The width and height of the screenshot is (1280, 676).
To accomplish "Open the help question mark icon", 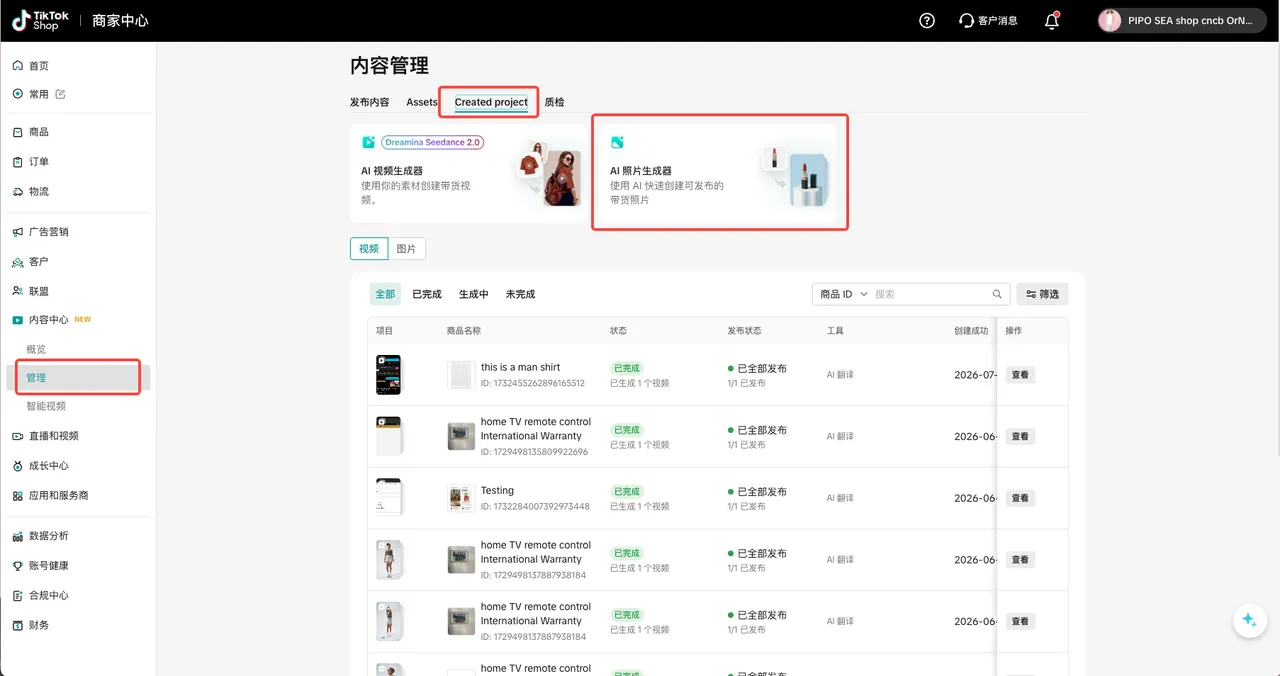I will click(927, 20).
